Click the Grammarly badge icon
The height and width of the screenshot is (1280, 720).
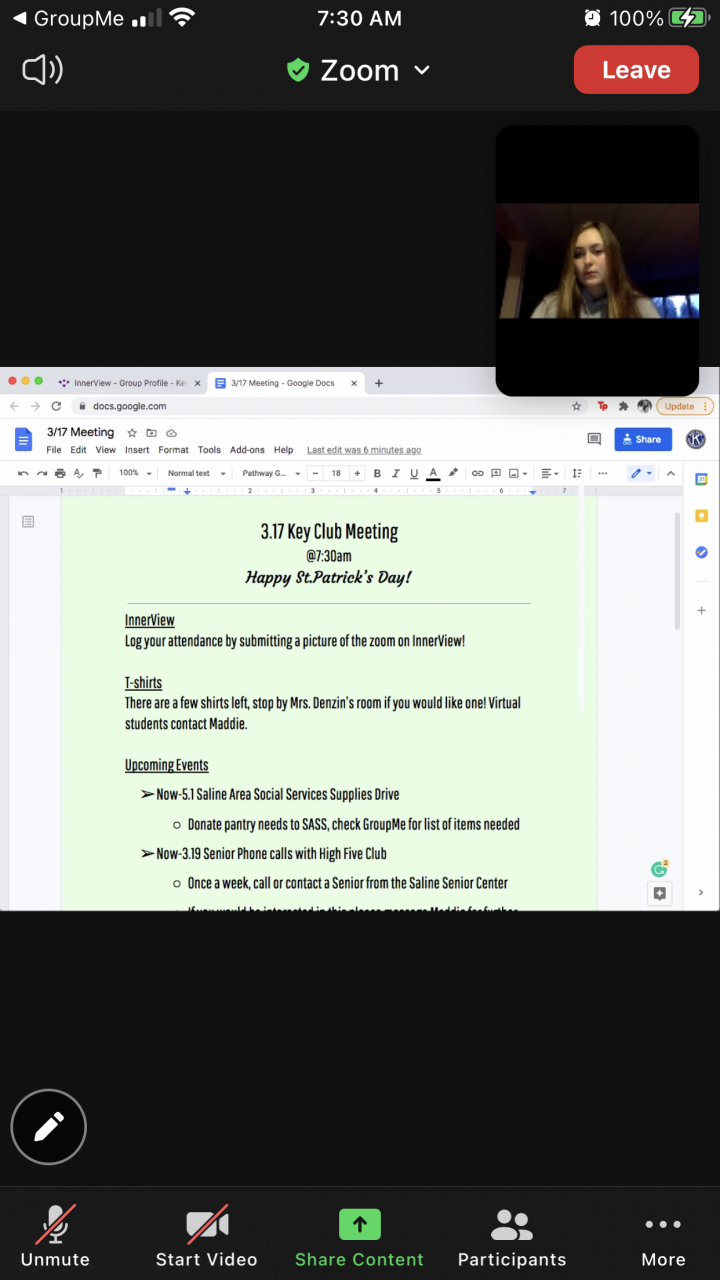[x=659, y=869]
